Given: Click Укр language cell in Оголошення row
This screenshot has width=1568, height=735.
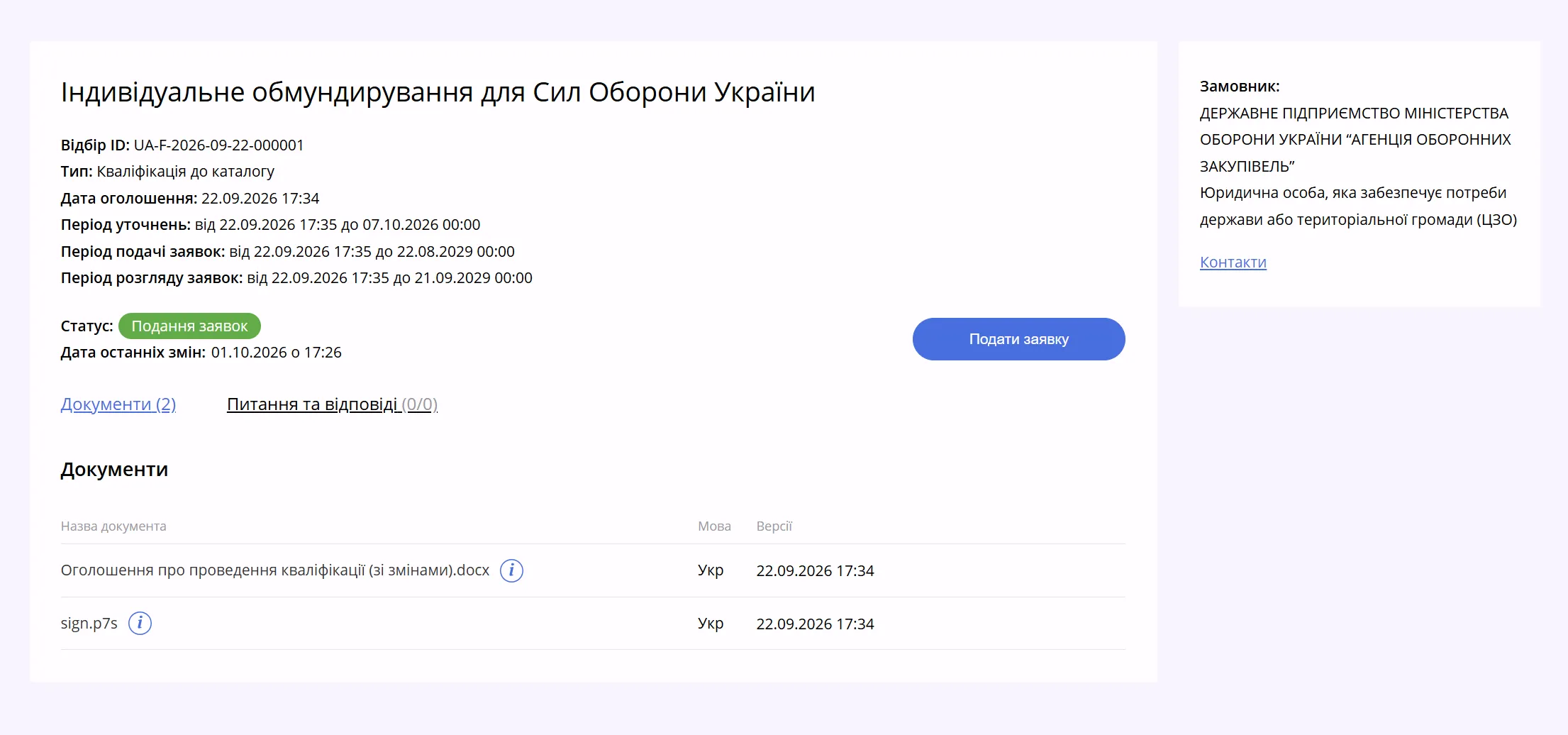Looking at the screenshot, I should tap(711, 570).
